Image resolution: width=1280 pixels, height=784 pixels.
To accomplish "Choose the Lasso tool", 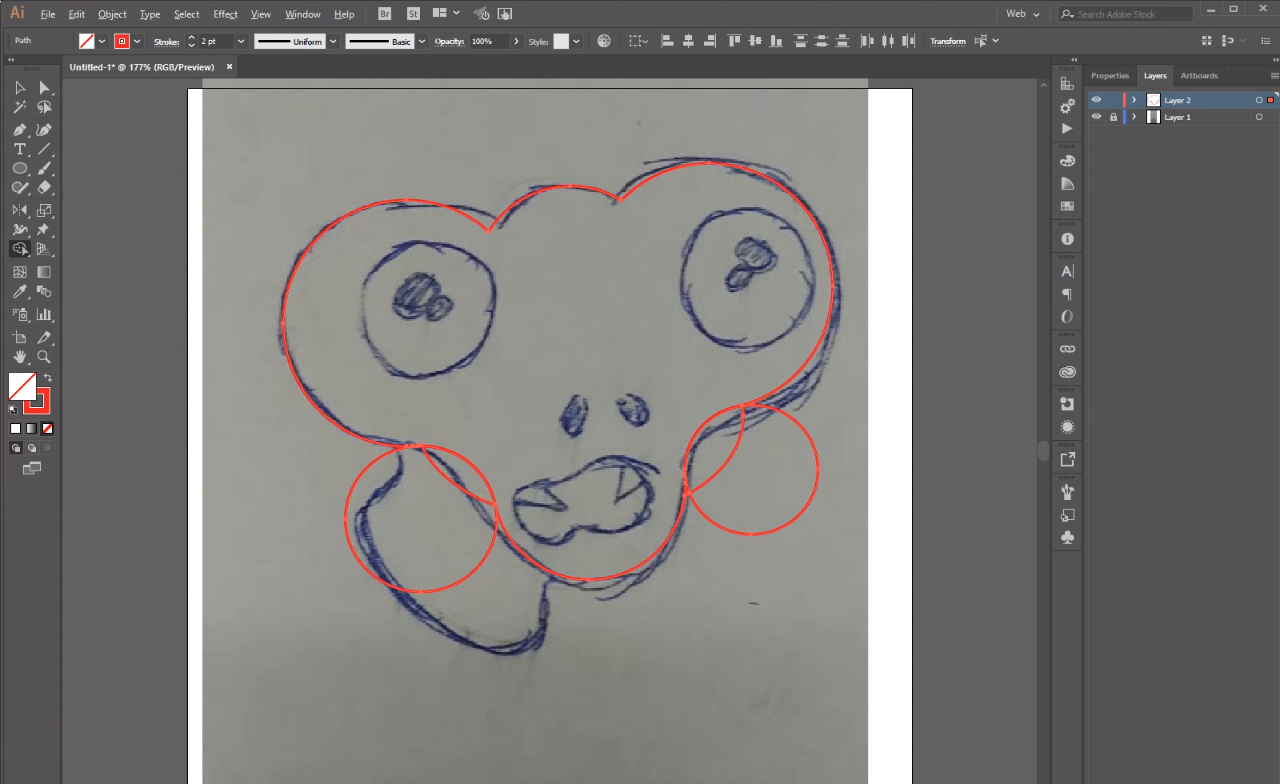I will click(x=44, y=108).
